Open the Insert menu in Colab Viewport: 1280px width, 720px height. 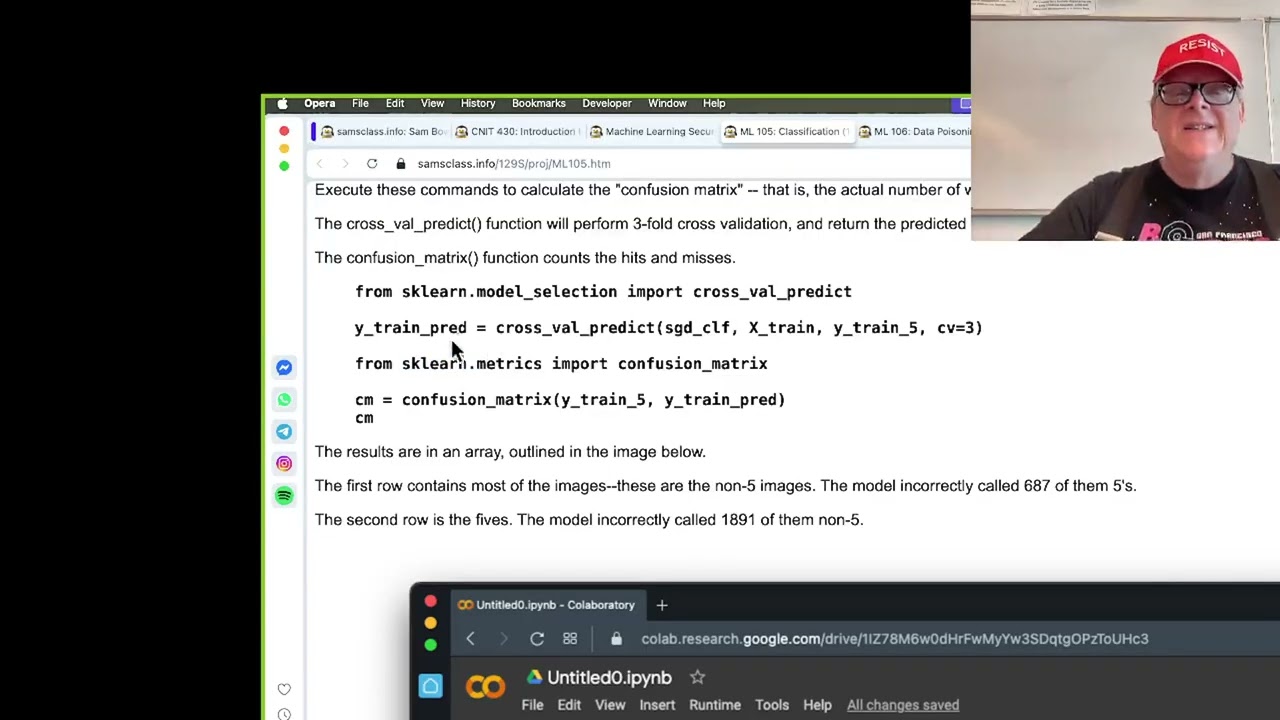(x=657, y=705)
